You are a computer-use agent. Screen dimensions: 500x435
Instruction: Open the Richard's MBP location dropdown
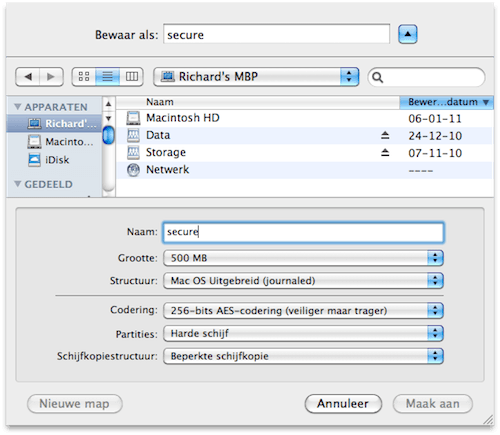point(256,77)
